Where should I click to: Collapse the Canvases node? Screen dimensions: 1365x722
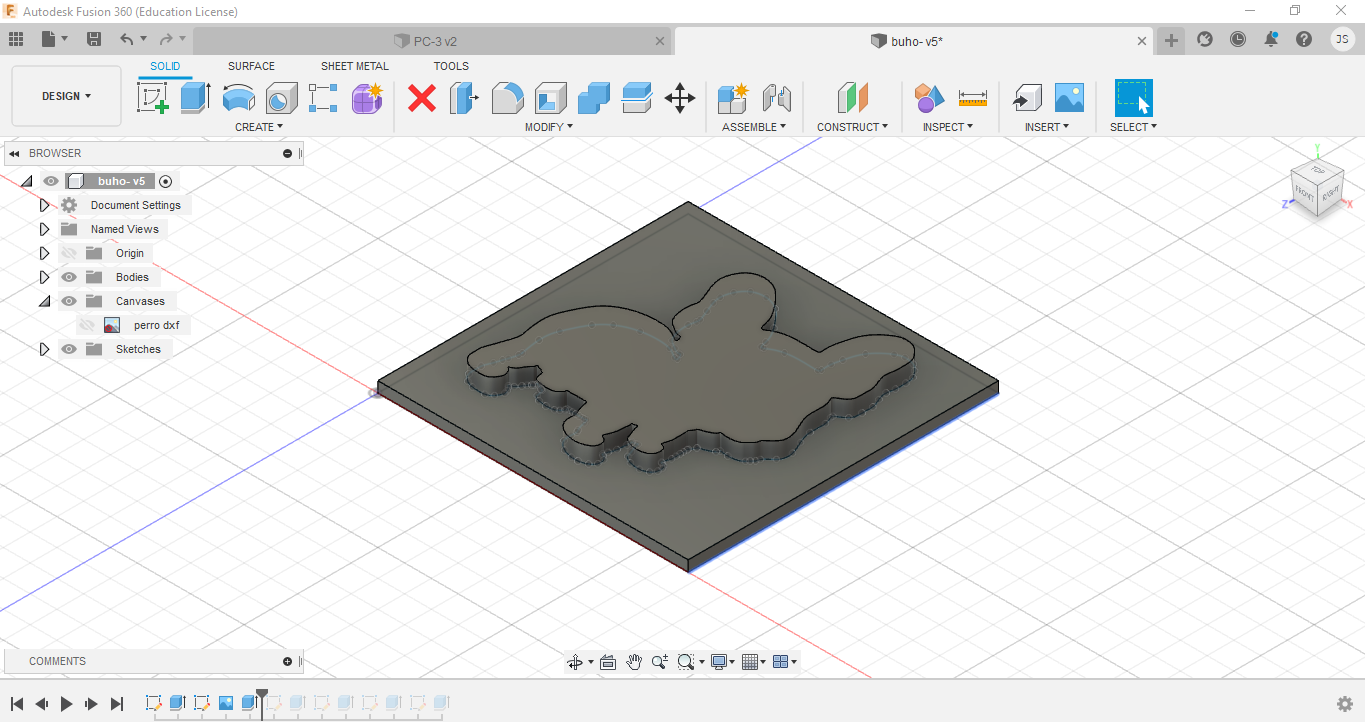[x=44, y=301]
